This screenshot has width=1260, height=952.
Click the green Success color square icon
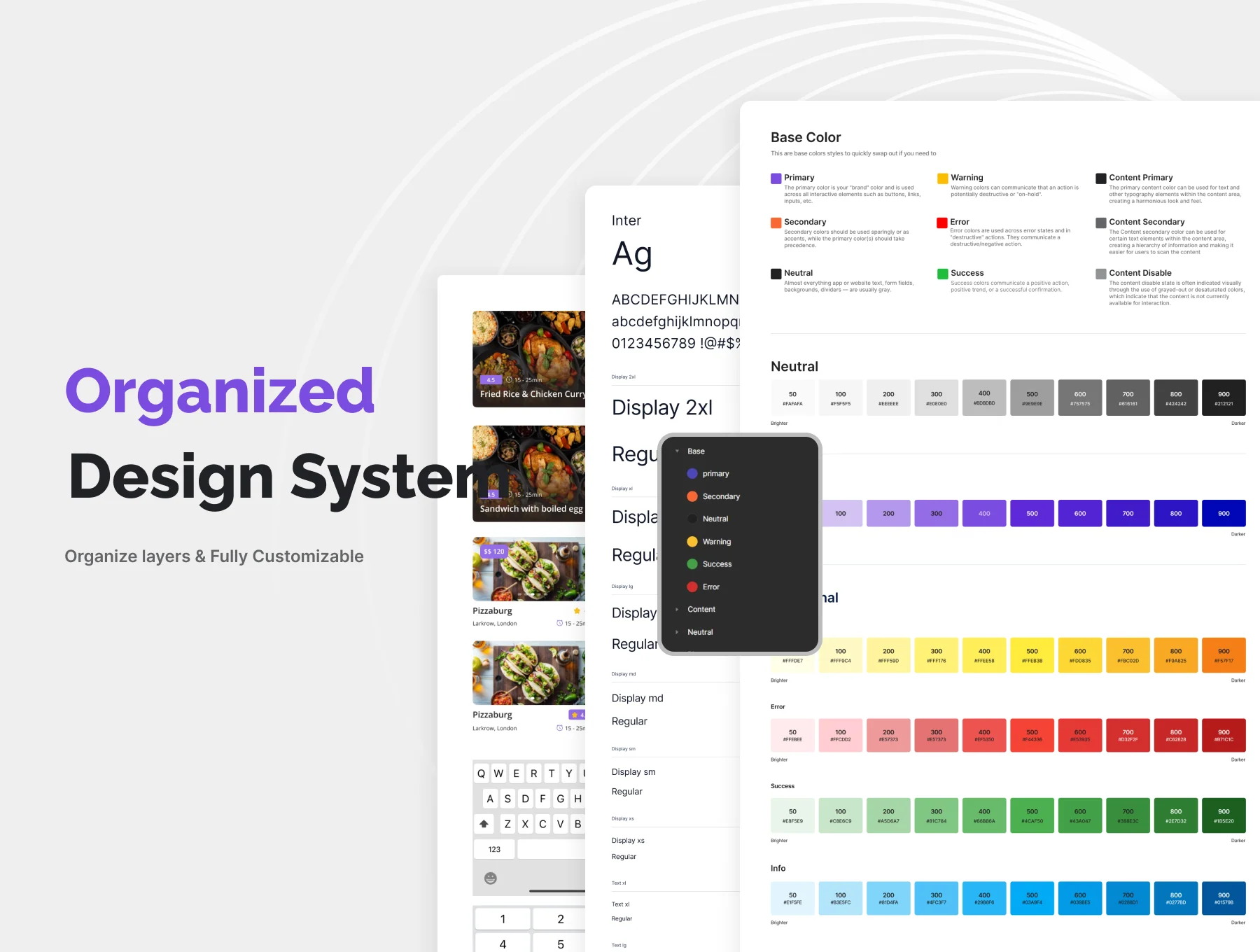tap(942, 274)
